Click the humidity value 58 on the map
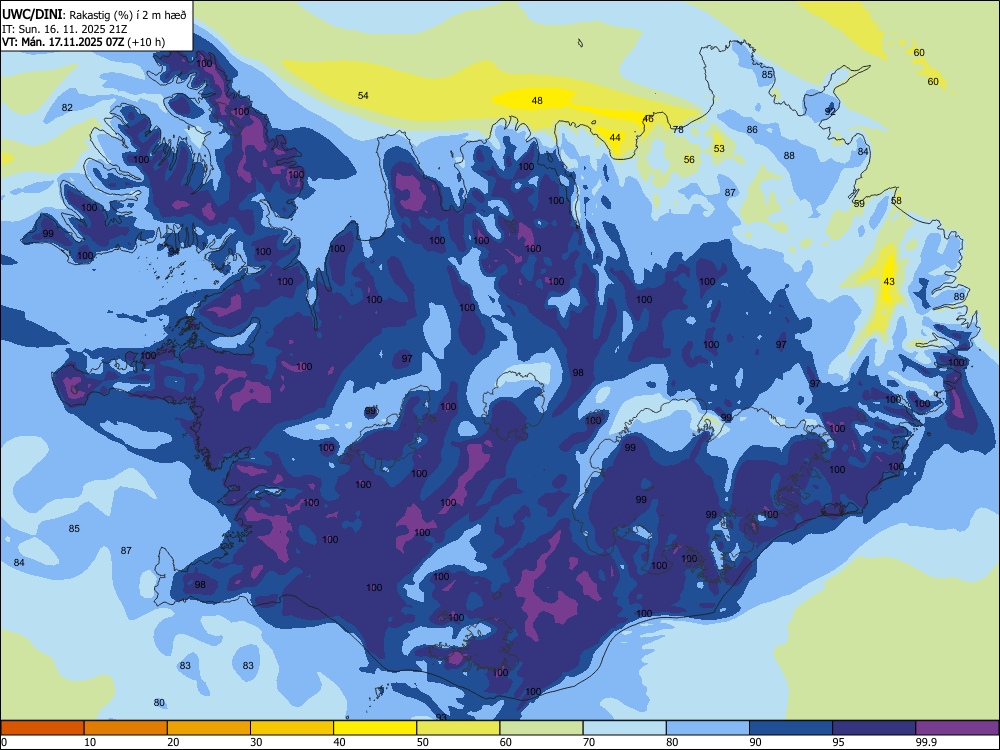Screen dimensions: 1000x750 [x=896, y=200]
